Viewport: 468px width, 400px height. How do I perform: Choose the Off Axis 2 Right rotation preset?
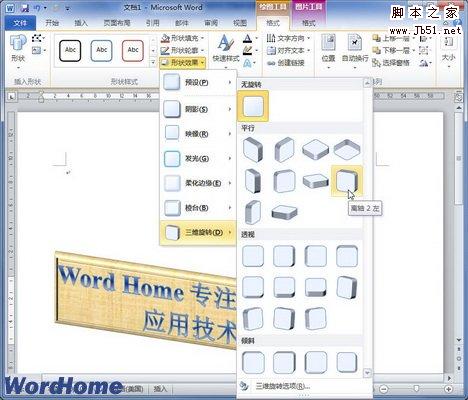pyautogui.click(x=253, y=212)
